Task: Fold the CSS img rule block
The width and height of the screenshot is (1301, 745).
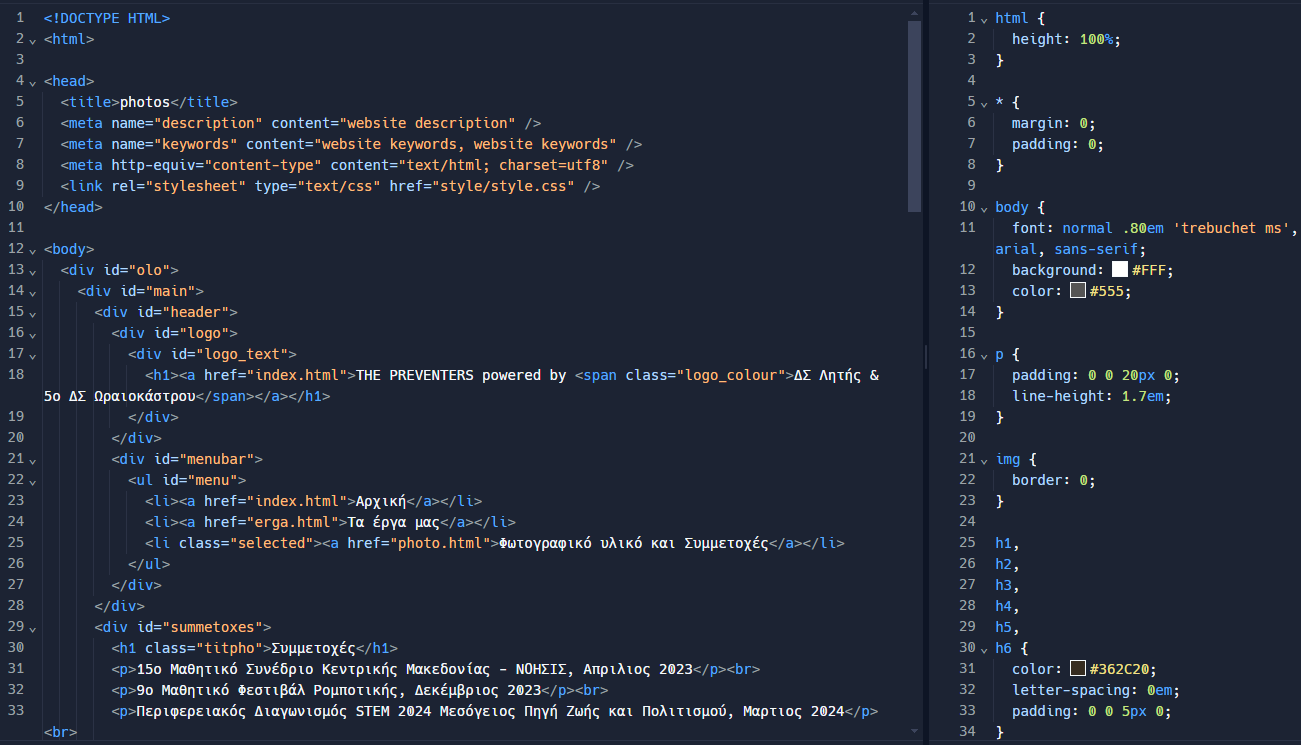Action: pos(984,460)
